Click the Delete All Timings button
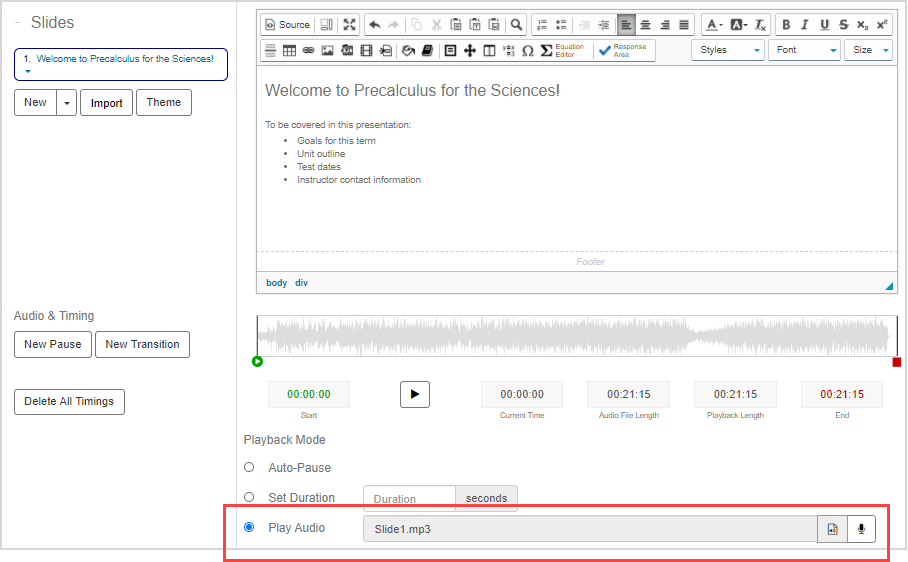 point(69,401)
